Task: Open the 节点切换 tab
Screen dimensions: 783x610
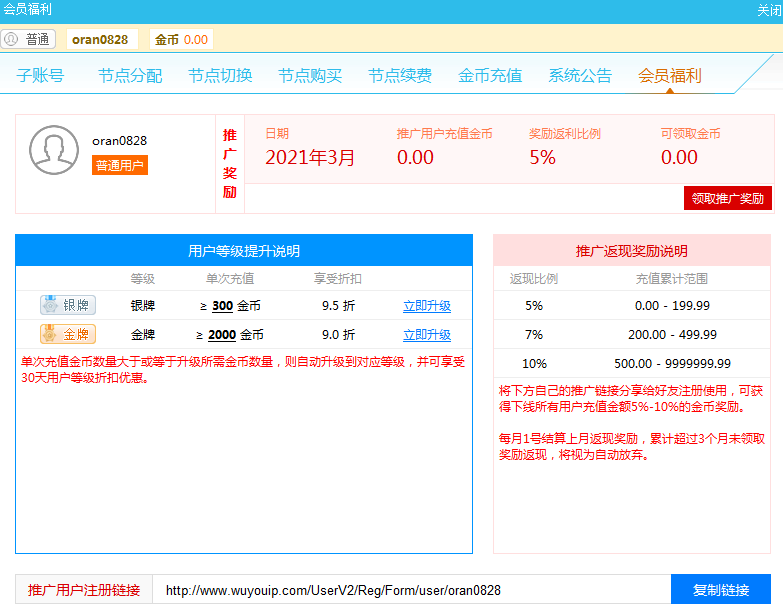Action: tap(220, 75)
